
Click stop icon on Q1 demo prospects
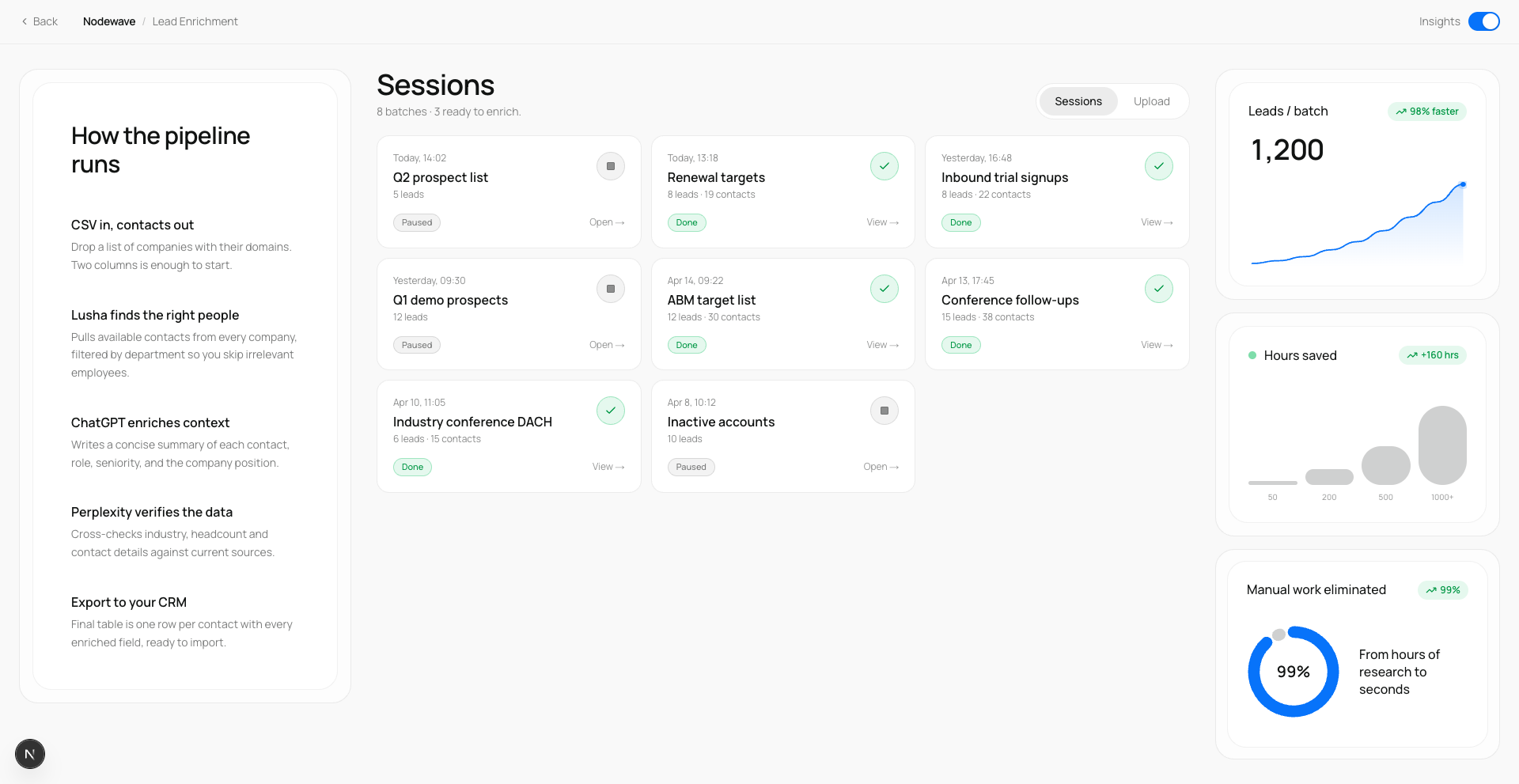click(x=610, y=289)
